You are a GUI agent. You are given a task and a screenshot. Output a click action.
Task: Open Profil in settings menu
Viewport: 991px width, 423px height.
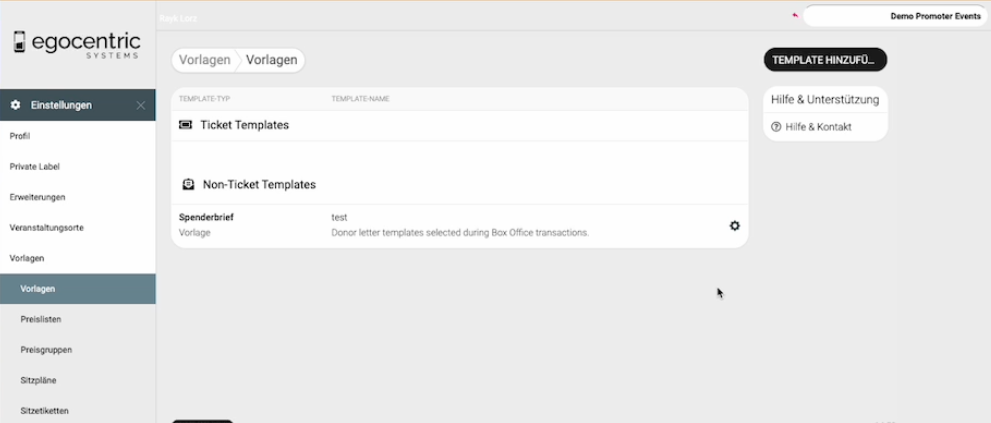tap(21, 135)
